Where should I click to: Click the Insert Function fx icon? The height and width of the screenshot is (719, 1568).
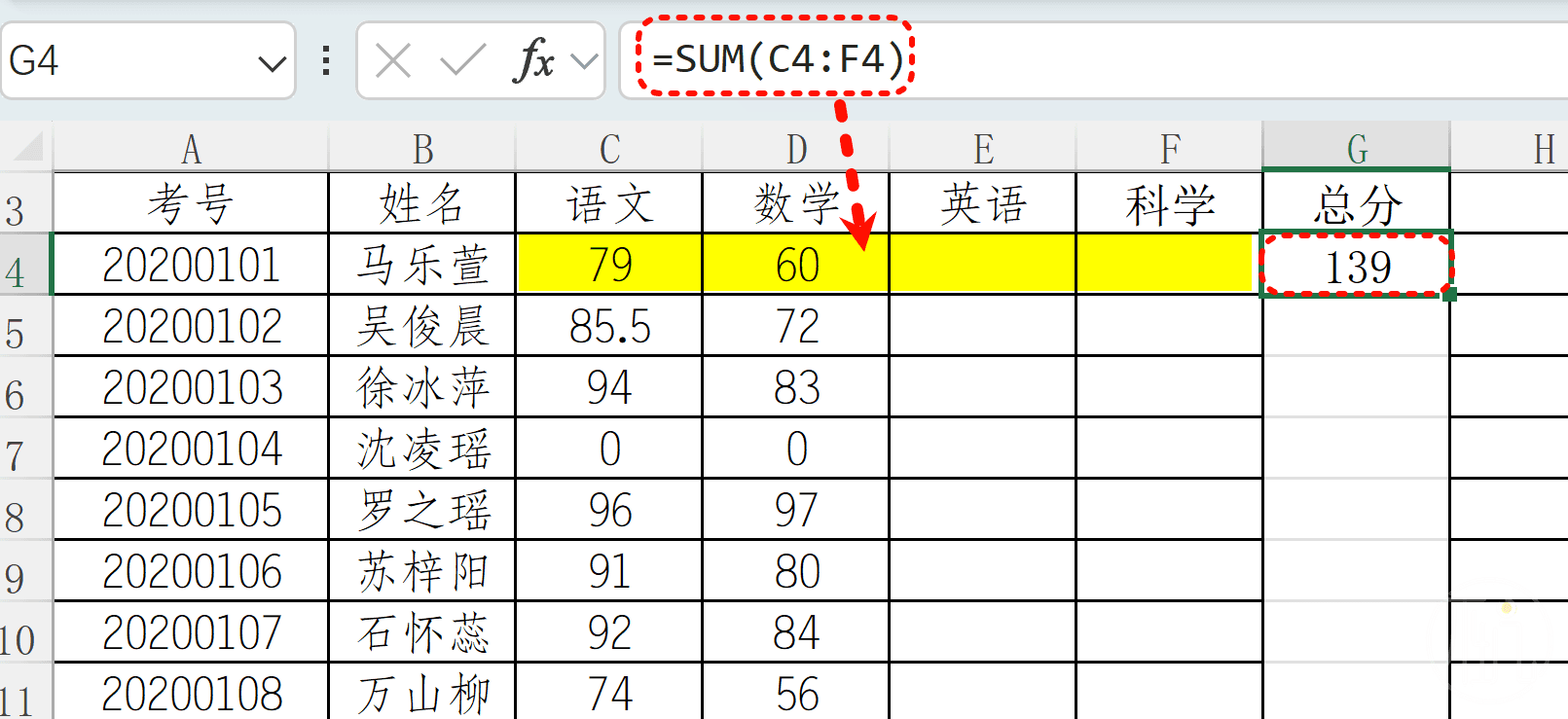pos(532,61)
